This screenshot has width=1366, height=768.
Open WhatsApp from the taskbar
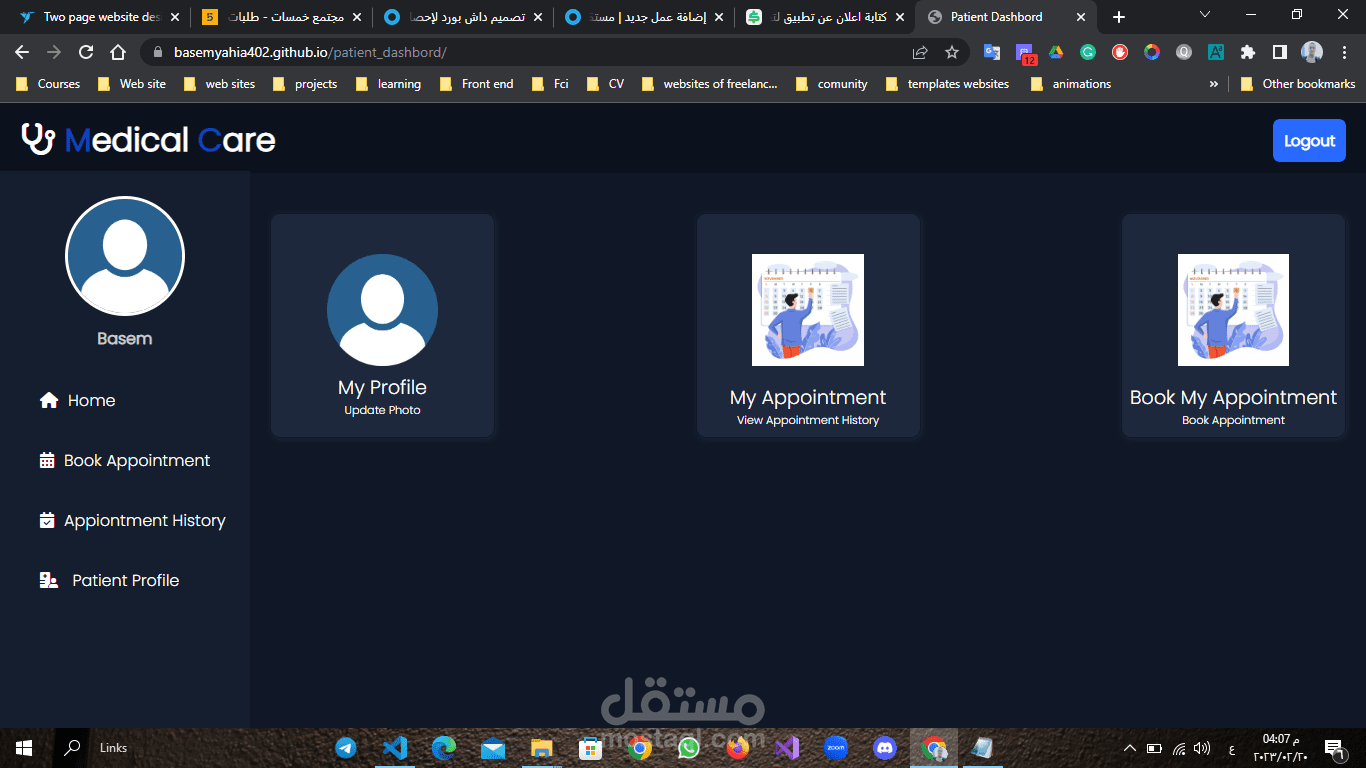click(x=688, y=747)
